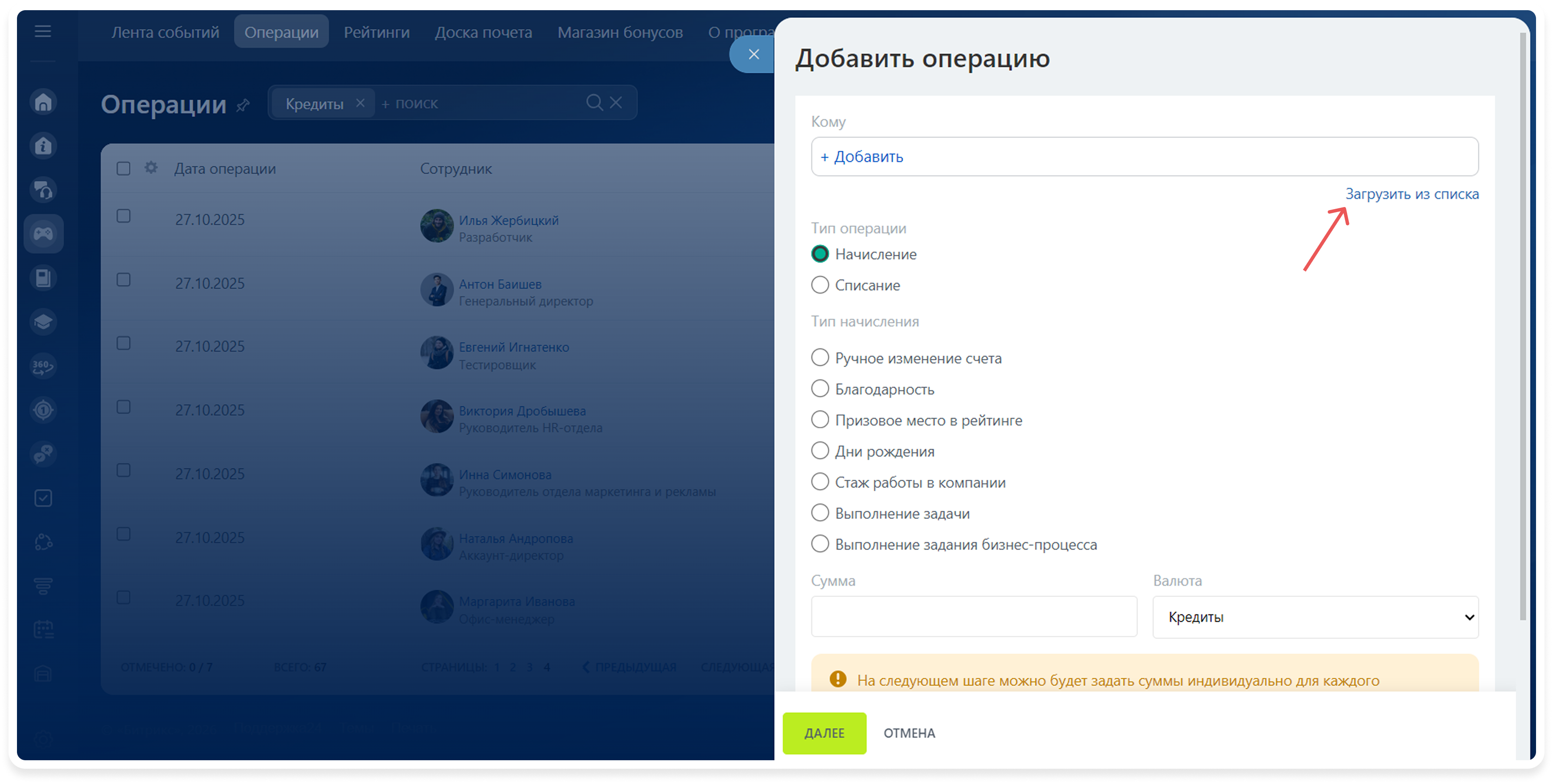Screen dimensions: 1553x784
Task: Switch to the Рейтинги tab
Action: click(x=376, y=33)
